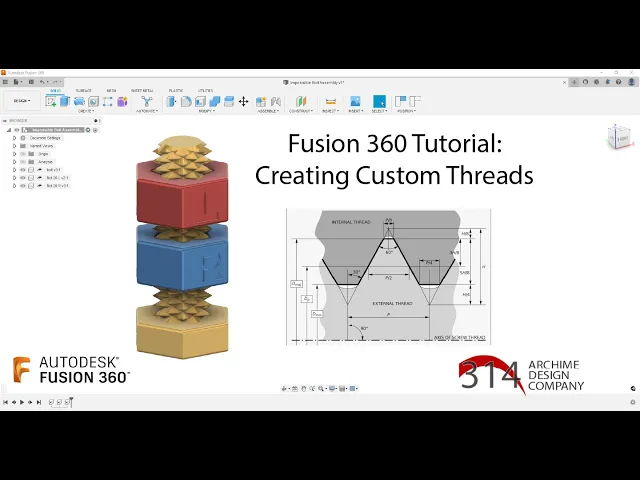This screenshot has width=640, height=480.
Task: Select the Move/Copy tool
Action: (x=244, y=101)
